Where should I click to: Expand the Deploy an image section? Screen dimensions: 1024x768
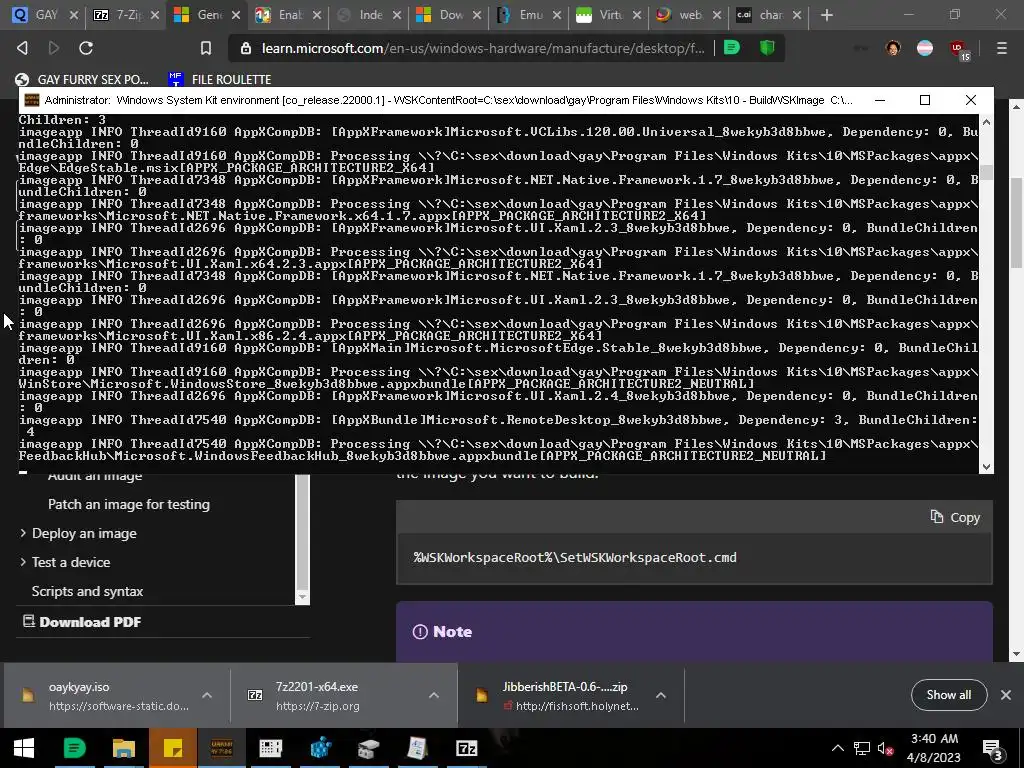(x=24, y=533)
